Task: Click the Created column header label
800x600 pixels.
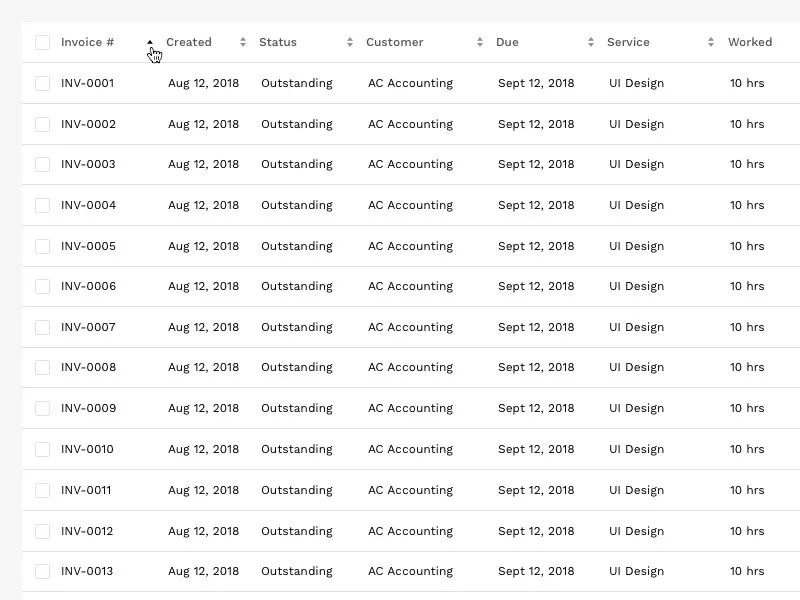Action: point(189,42)
